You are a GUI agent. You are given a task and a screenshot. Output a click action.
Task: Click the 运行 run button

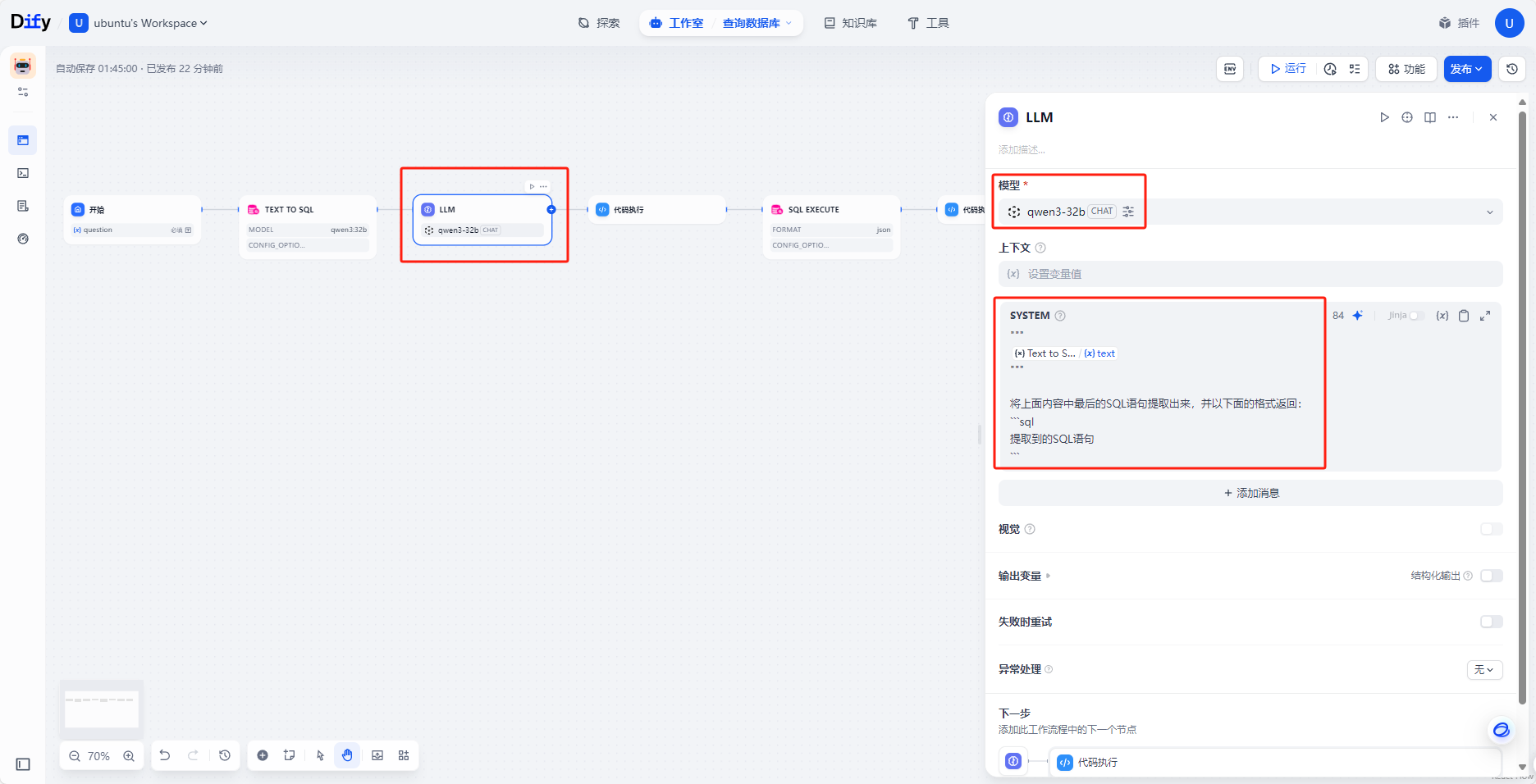[x=1288, y=69]
